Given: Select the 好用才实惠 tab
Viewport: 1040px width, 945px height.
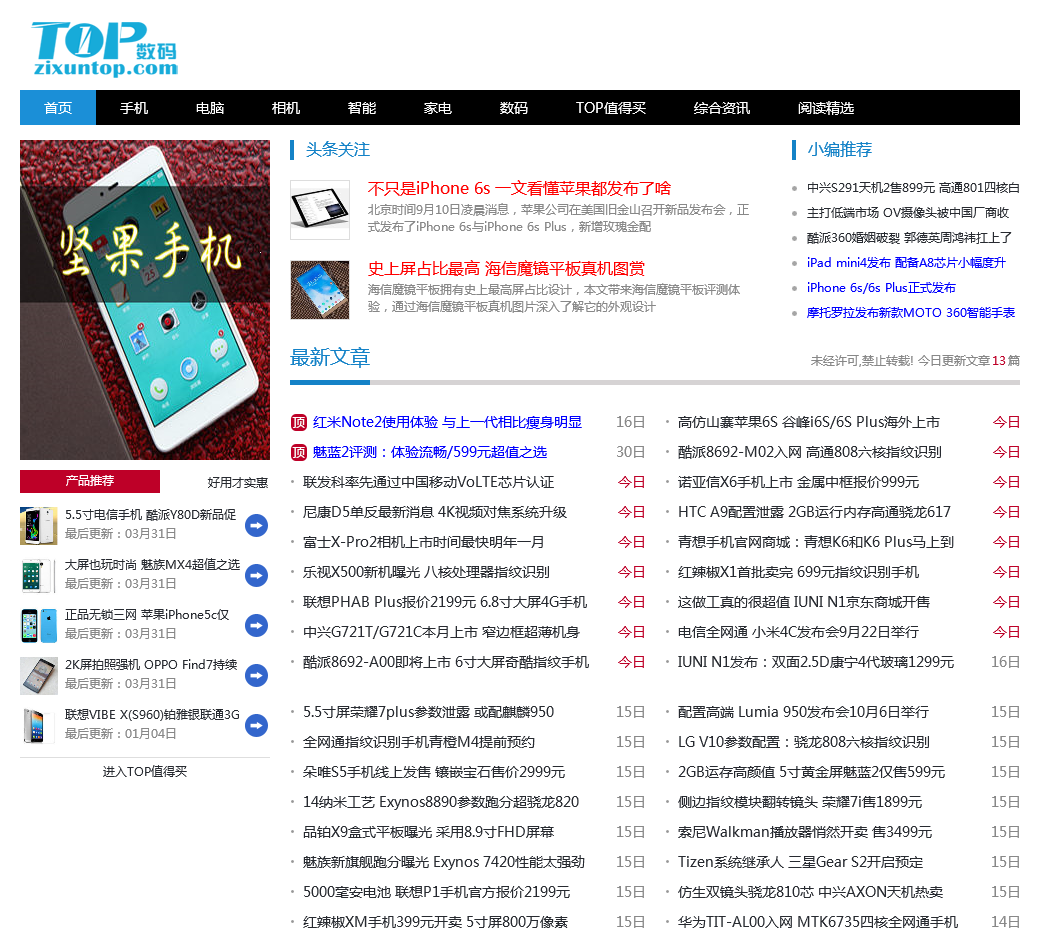Looking at the screenshot, I should point(237,482).
